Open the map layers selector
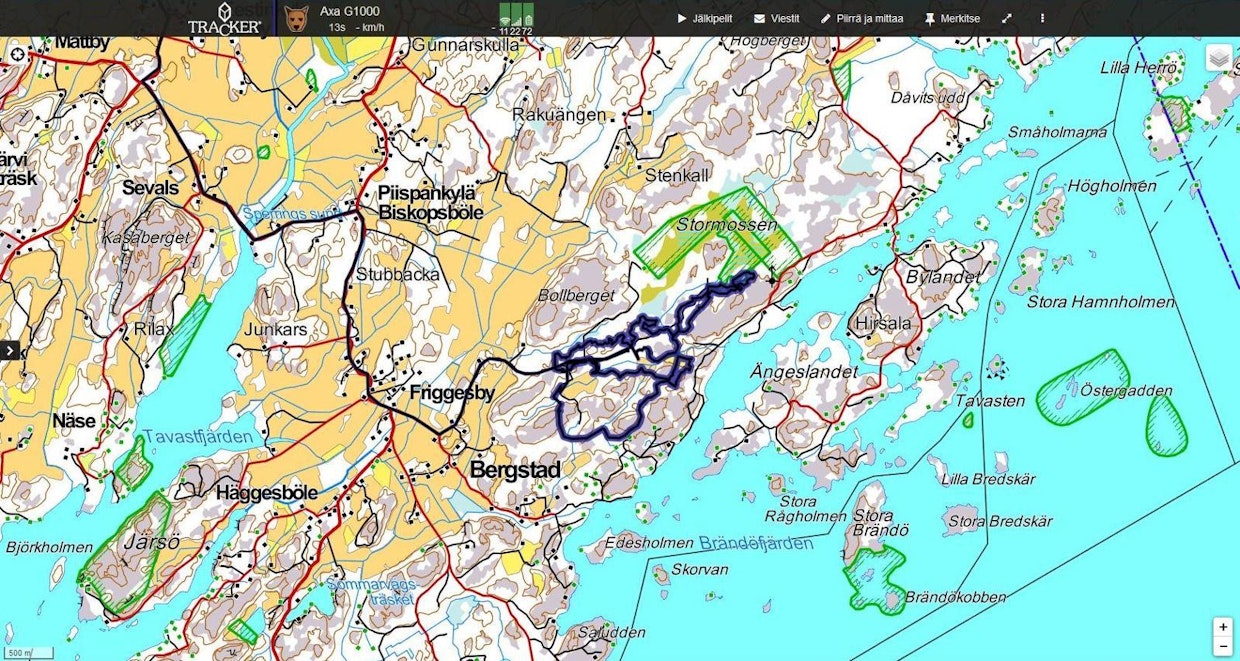 [x=1218, y=58]
